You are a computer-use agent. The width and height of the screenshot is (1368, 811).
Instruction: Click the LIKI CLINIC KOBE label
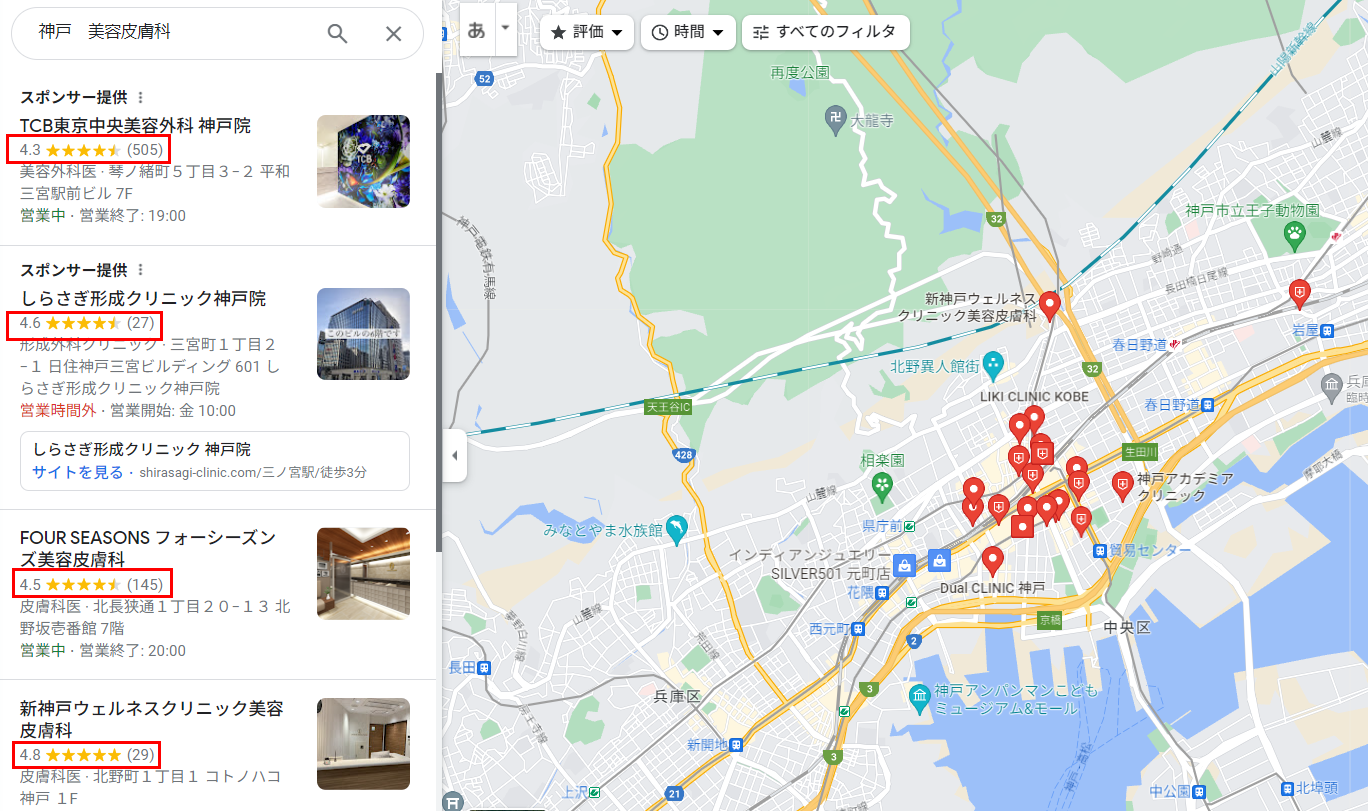coord(1035,397)
